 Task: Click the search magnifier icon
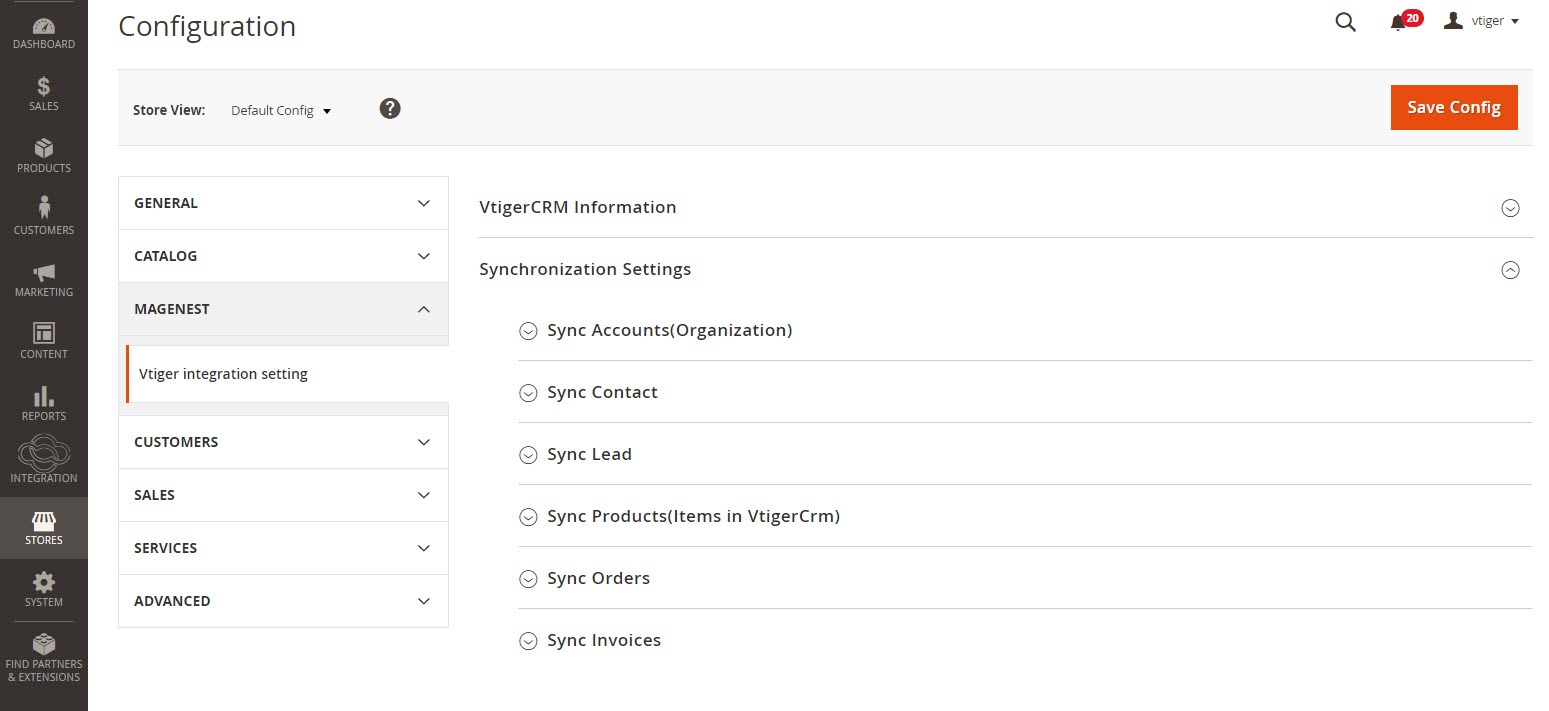1345,22
